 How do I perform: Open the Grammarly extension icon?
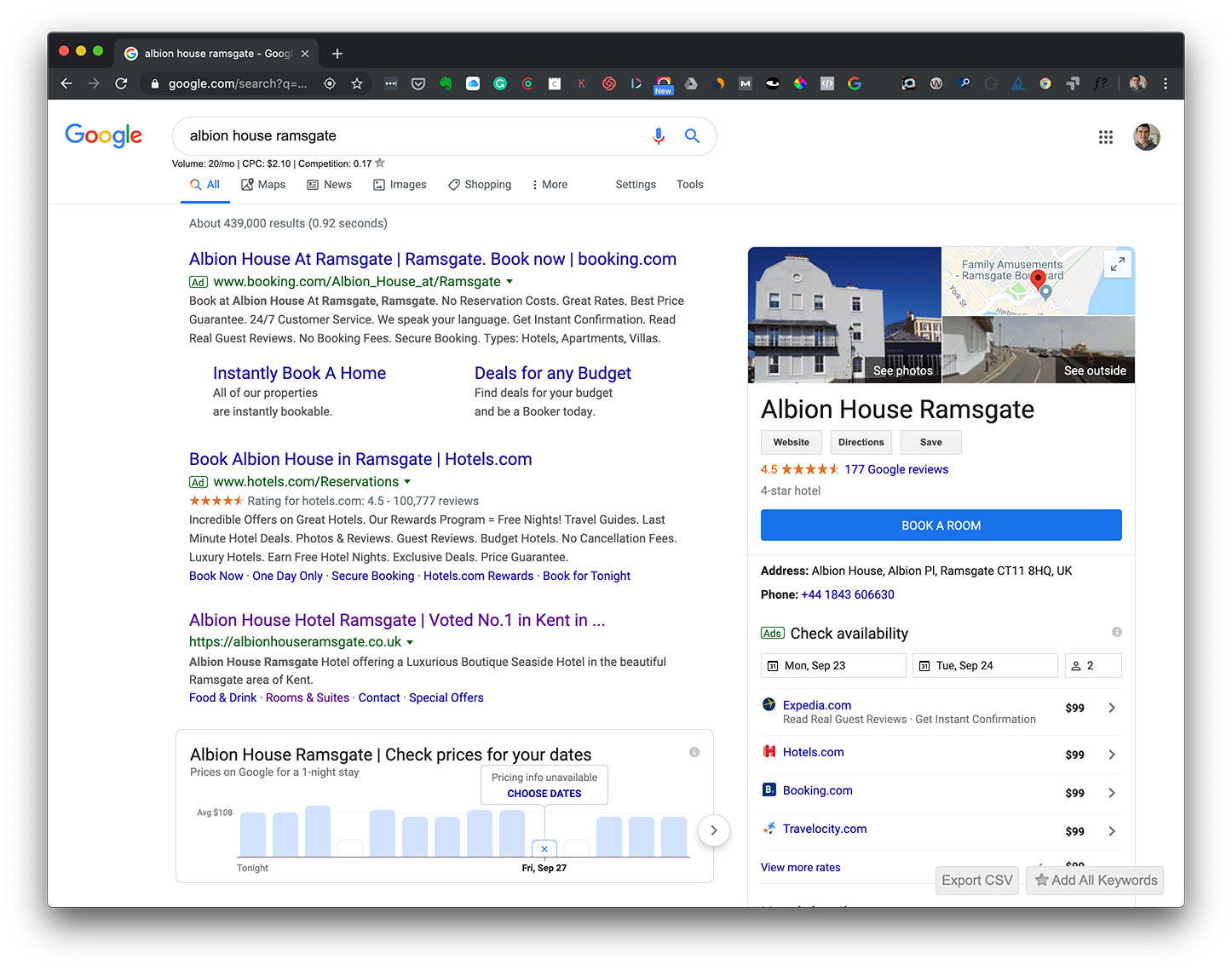[500, 83]
